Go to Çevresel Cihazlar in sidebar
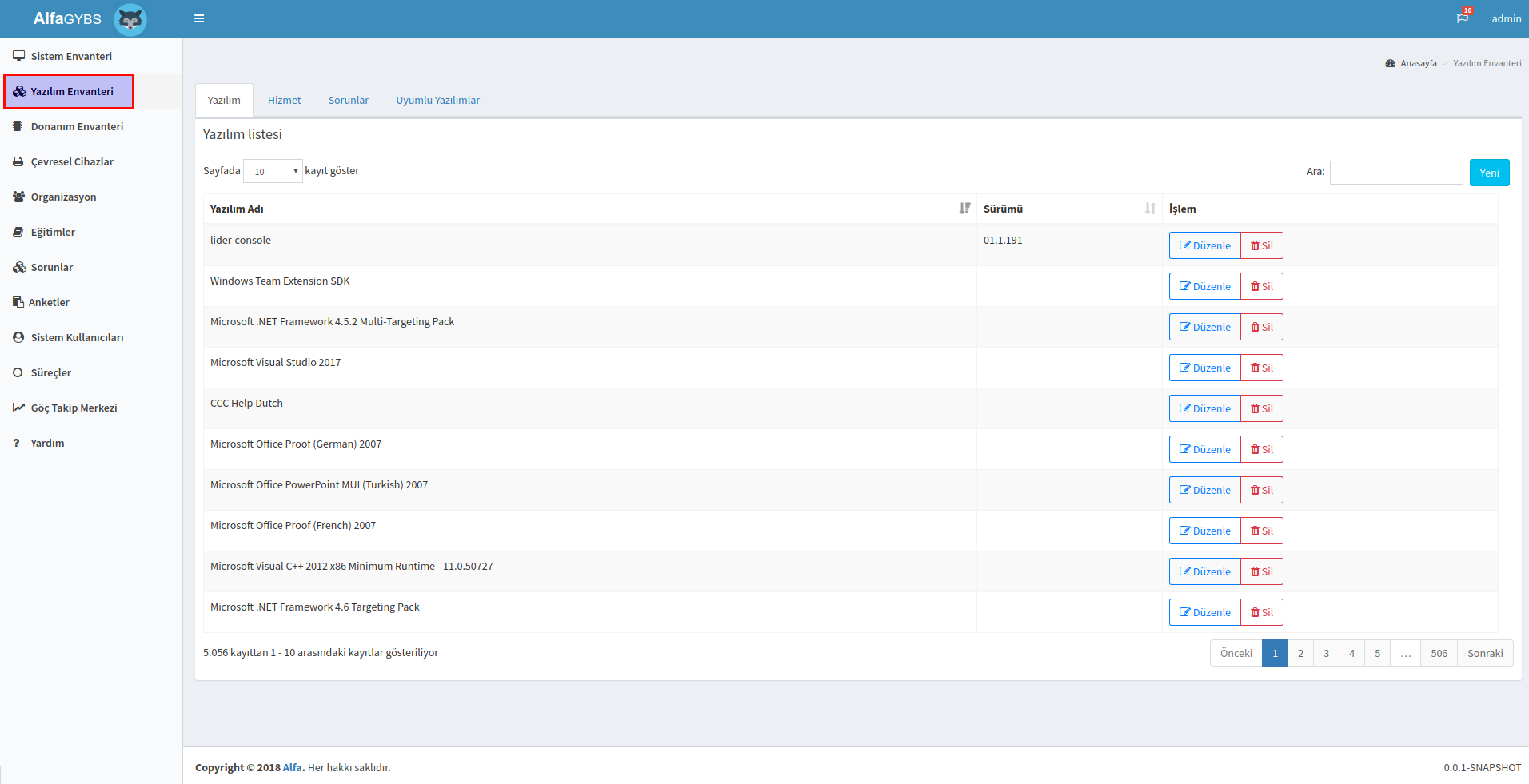Screen dimensions: 1529x784 91,161
